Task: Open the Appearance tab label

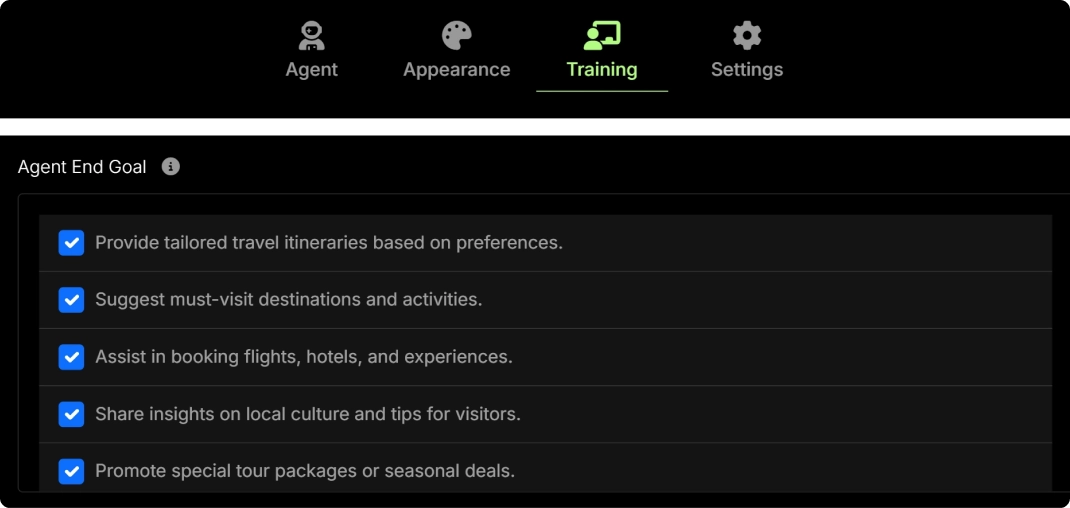Action: point(457,70)
